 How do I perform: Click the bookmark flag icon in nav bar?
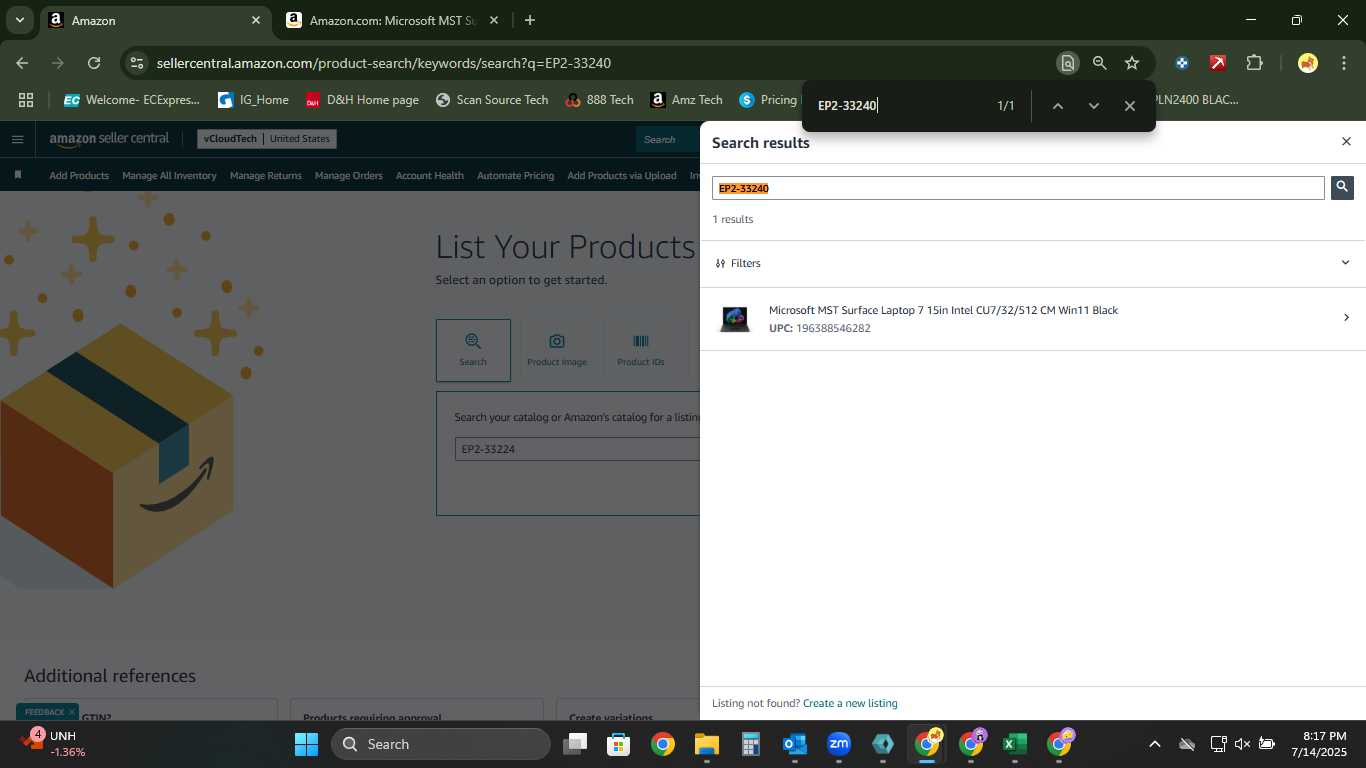point(18,175)
